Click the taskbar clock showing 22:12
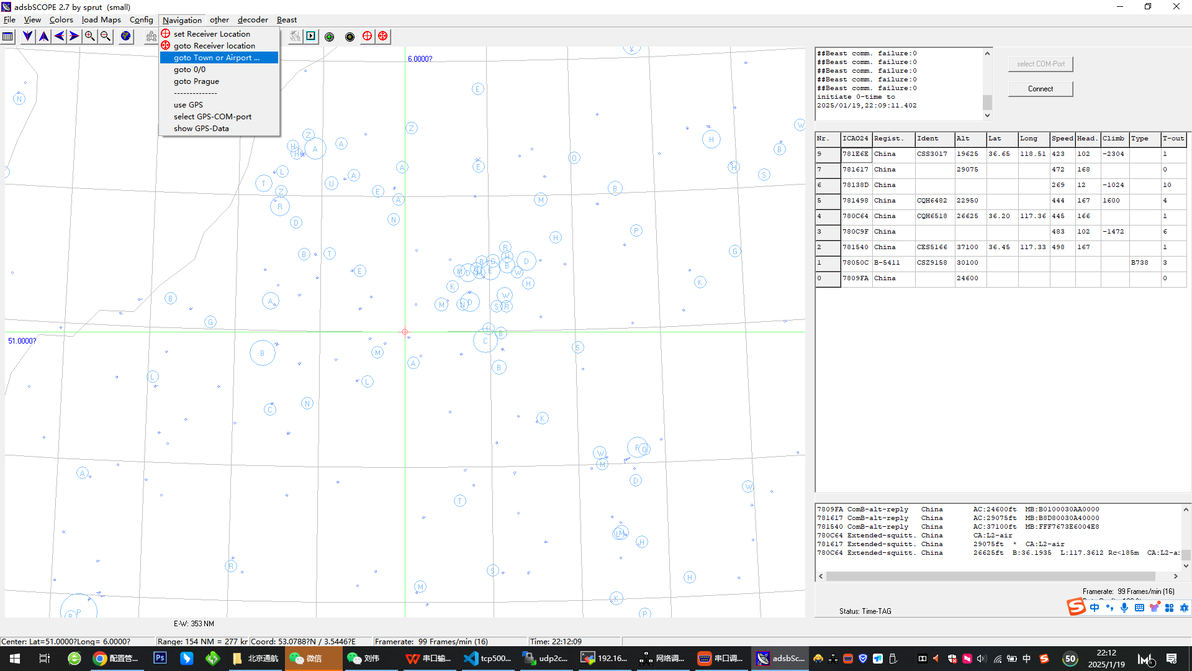The image size is (1192, 671). tap(1107, 659)
